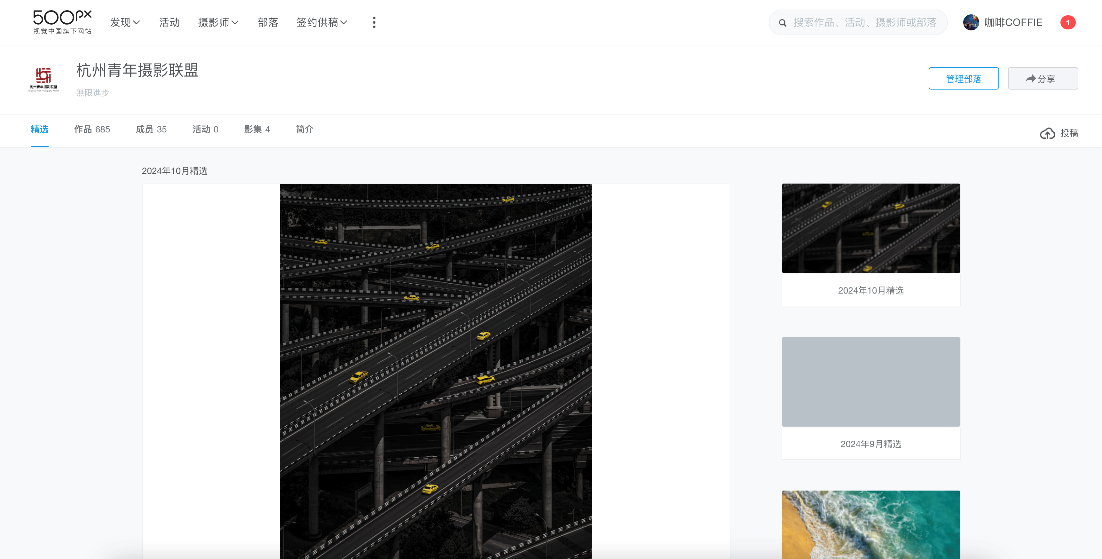Click the 管理部落 button

pos(964,79)
